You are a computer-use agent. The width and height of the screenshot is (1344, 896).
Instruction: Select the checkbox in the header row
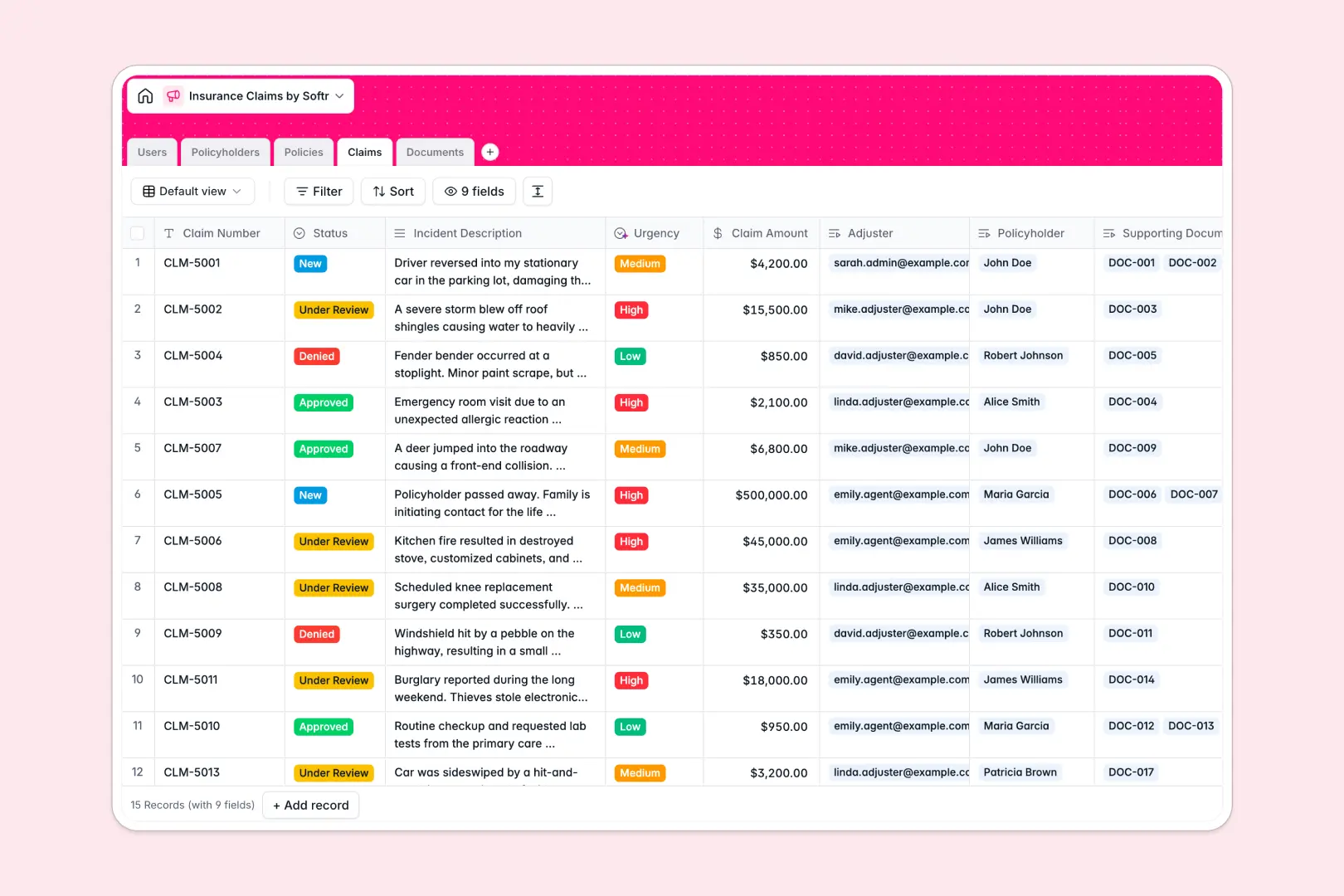tap(138, 233)
